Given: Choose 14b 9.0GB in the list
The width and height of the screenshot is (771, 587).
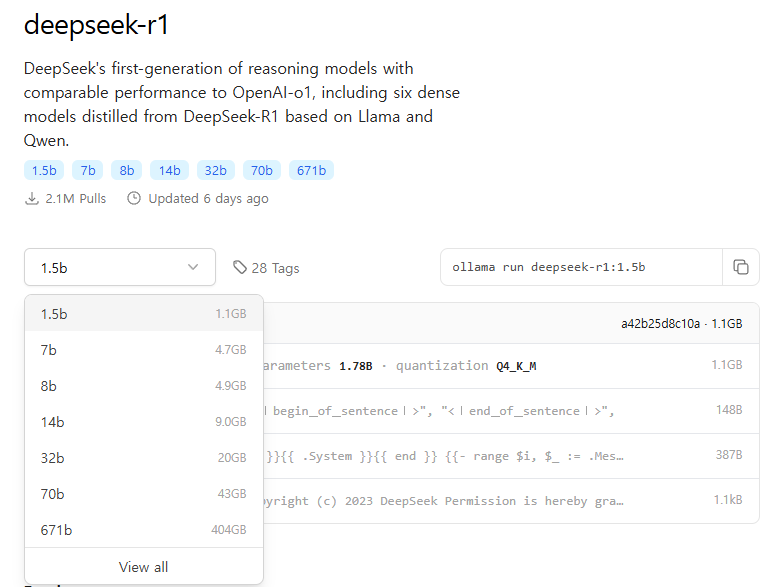Looking at the screenshot, I should 144,422.
